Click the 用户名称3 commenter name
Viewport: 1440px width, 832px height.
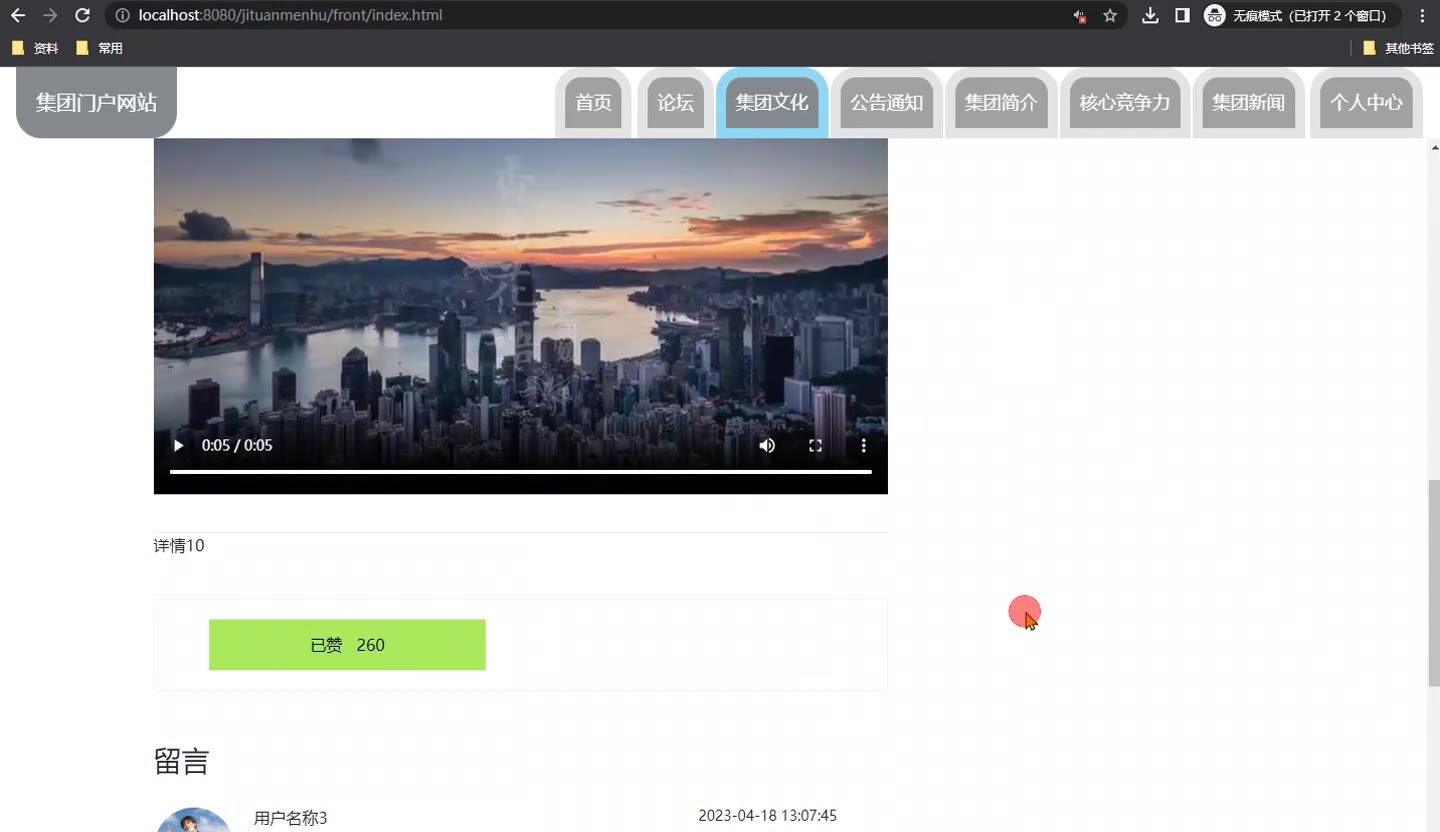290,818
